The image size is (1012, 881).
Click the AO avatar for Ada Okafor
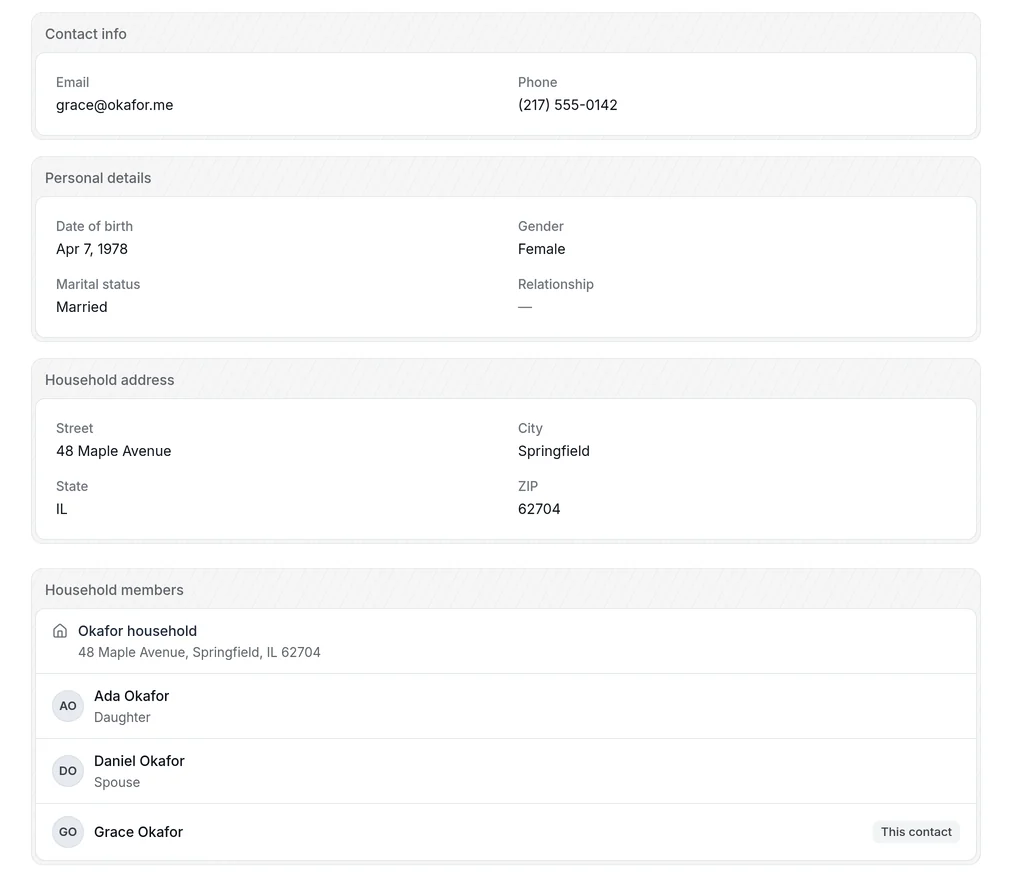pyautogui.click(x=68, y=706)
